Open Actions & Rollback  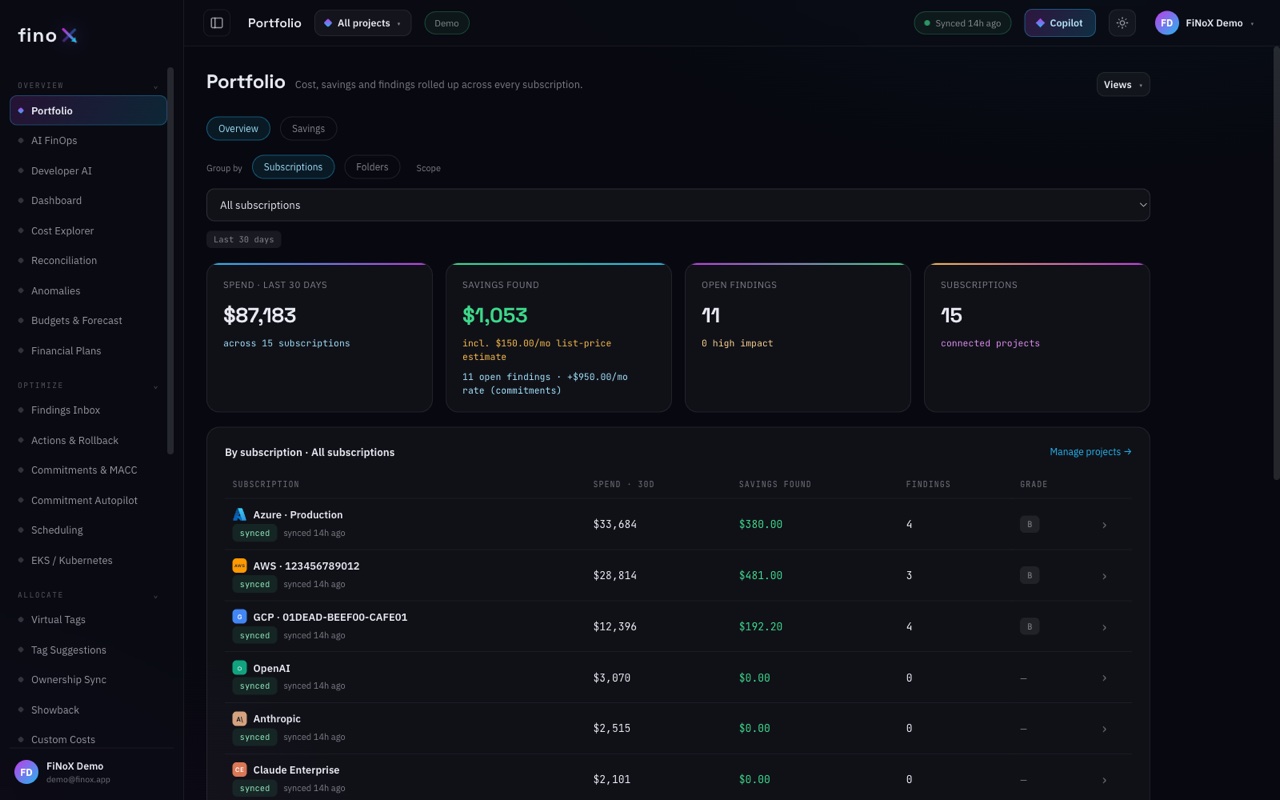tap(88, 440)
